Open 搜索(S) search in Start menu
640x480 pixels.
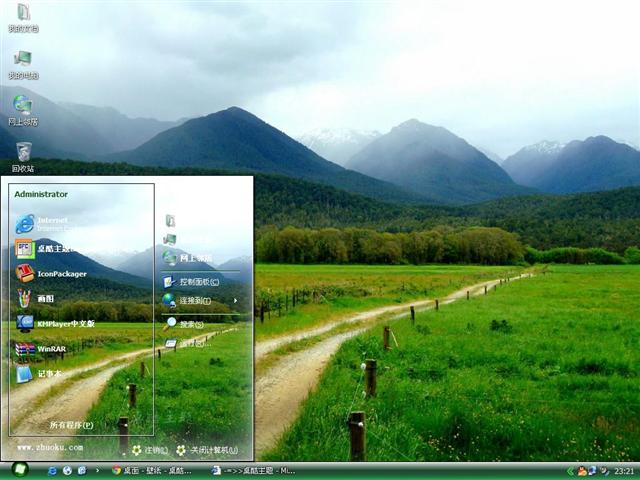click(x=184, y=324)
